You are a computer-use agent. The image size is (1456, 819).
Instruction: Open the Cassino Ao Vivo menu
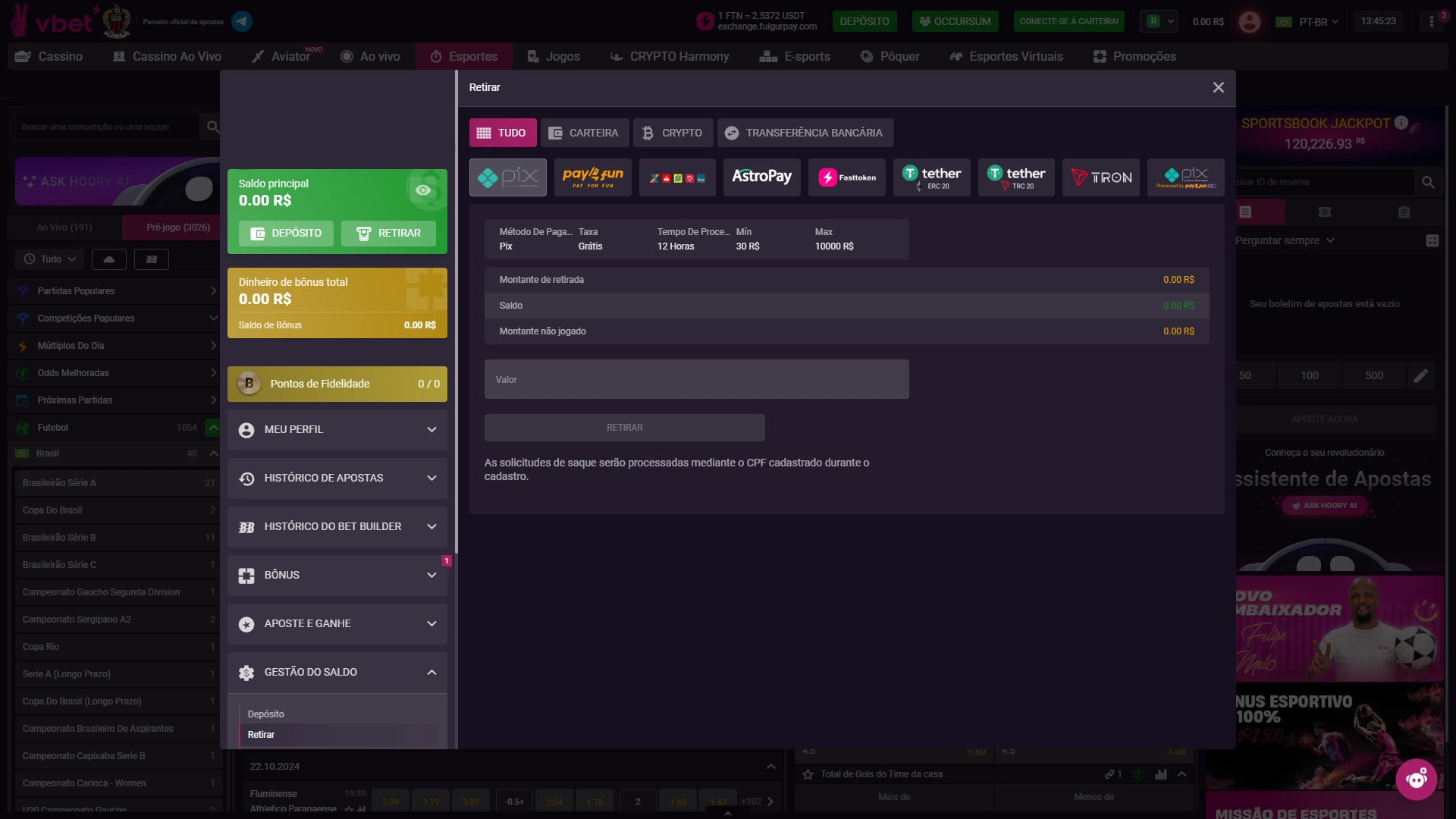pyautogui.click(x=167, y=56)
